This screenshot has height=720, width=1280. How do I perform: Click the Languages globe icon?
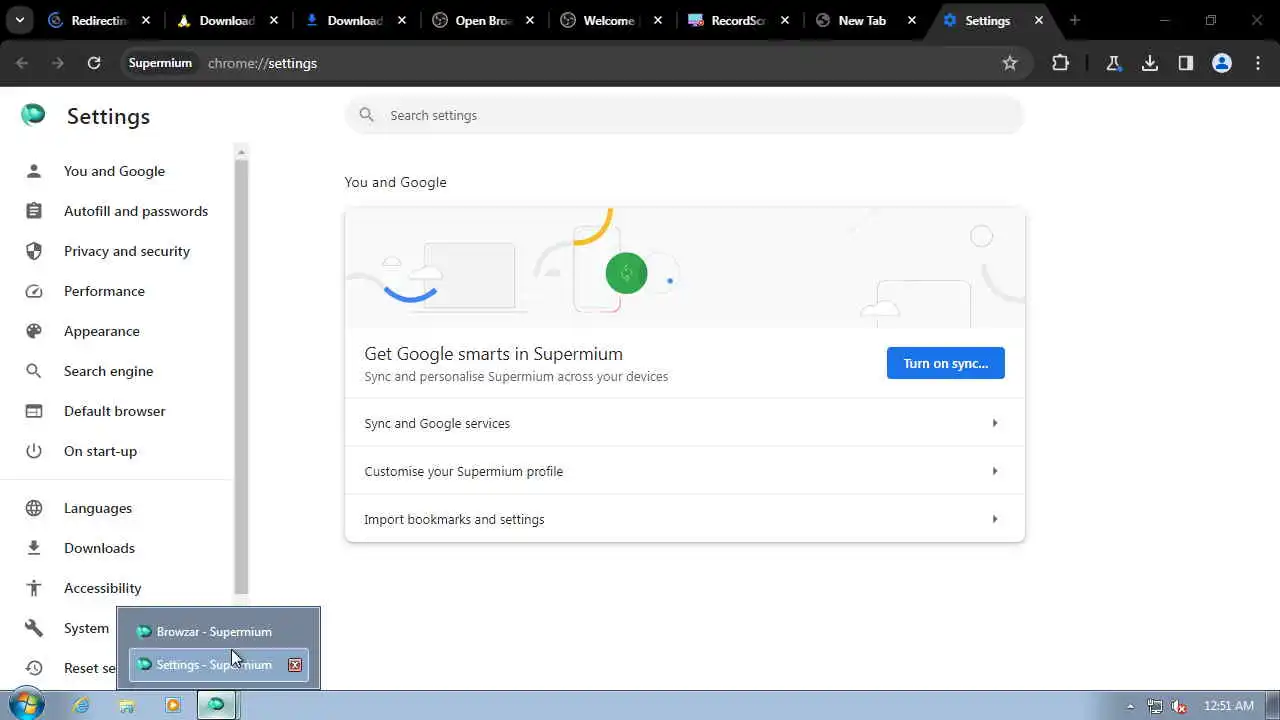coord(34,508)
